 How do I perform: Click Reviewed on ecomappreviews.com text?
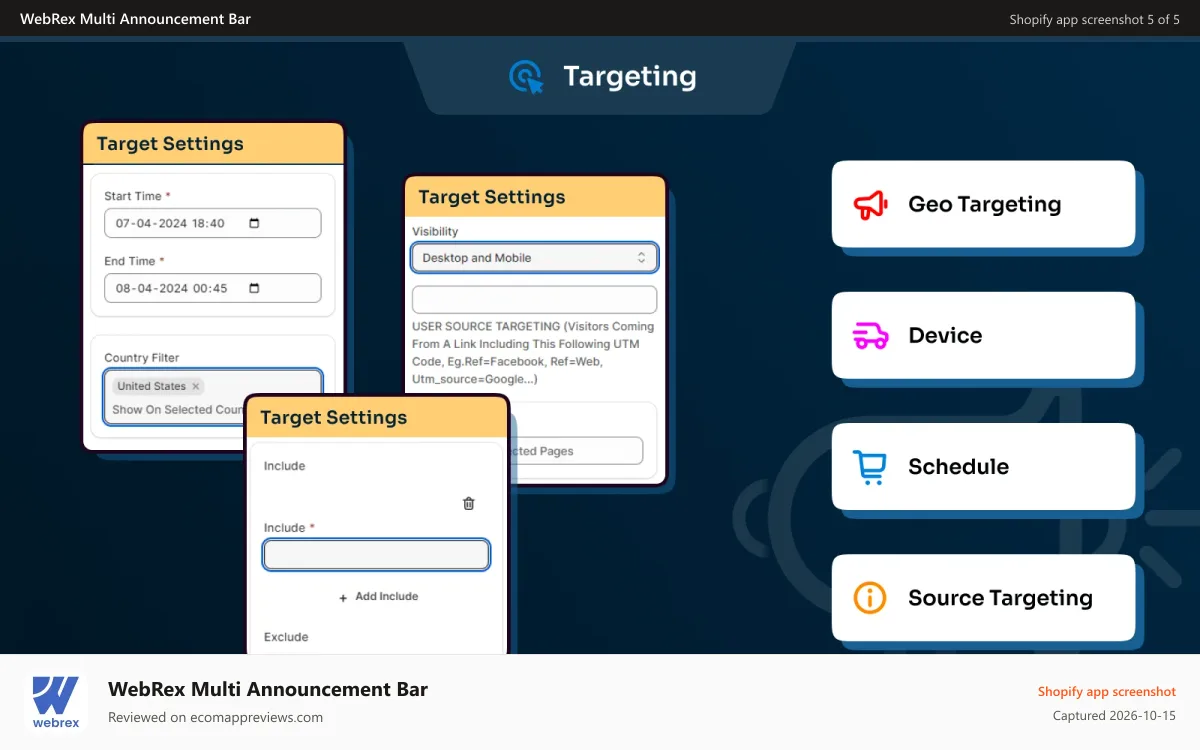(x=216, y=717)
